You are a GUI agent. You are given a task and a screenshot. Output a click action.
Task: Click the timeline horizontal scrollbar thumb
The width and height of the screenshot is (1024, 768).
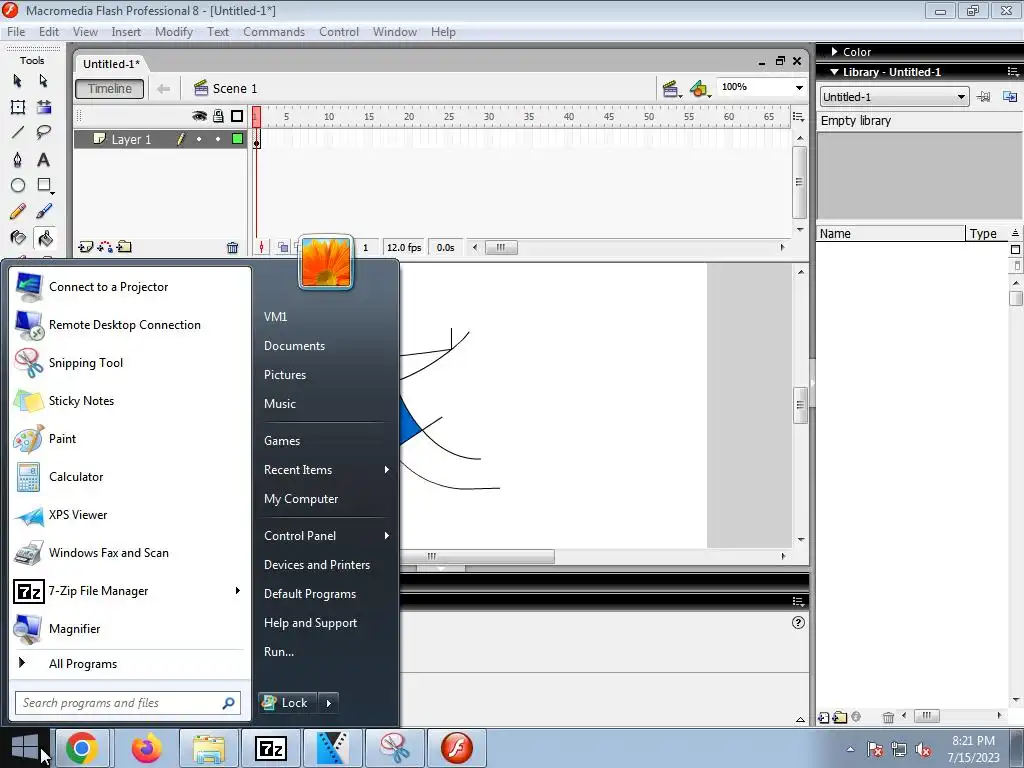(501, 248)
